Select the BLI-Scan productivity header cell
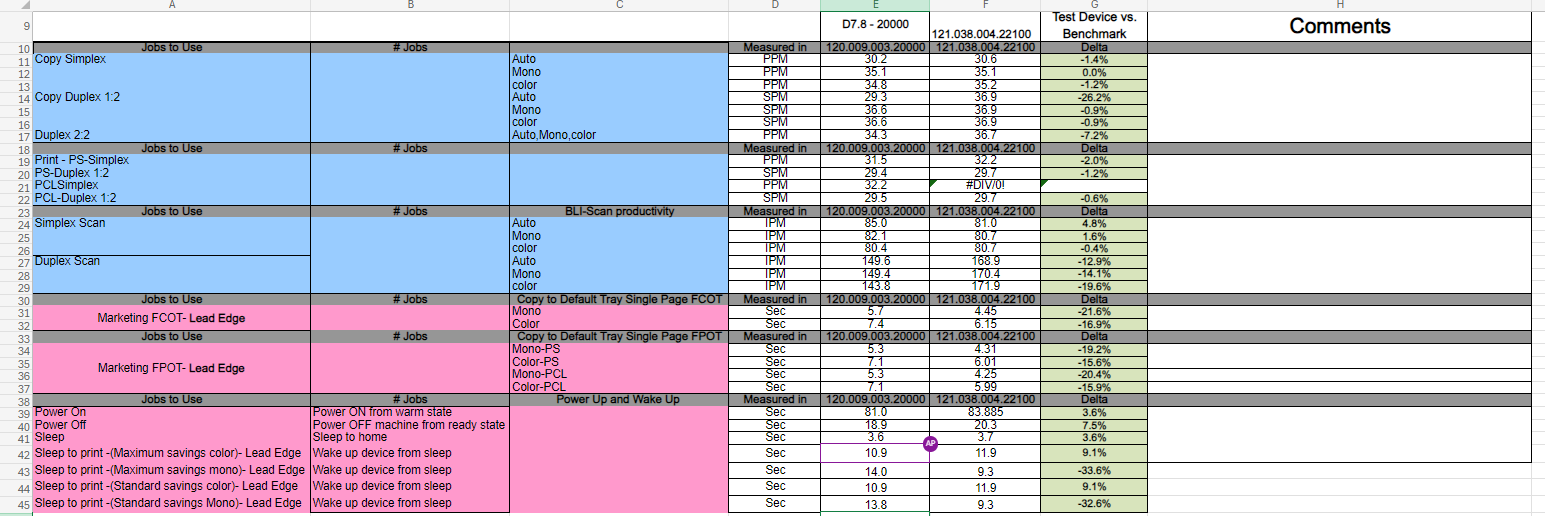The width and height of the screenshot is (1545, 516). (x=619, y=211)
